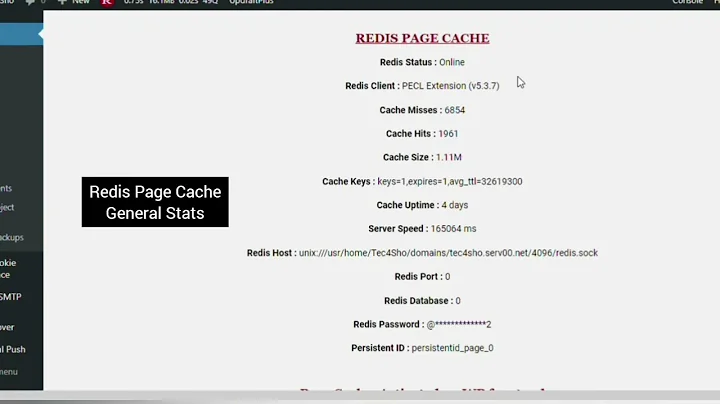Open the Push sidebar menu item
This screenshot has width=720, height=404.
click(x=13, y=349)
